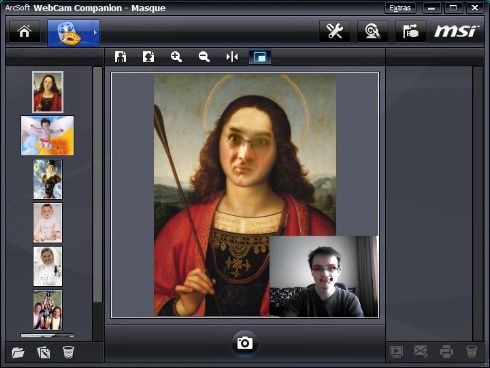
Task: Capture a photo with the camera button
Action: click(245, 343)
